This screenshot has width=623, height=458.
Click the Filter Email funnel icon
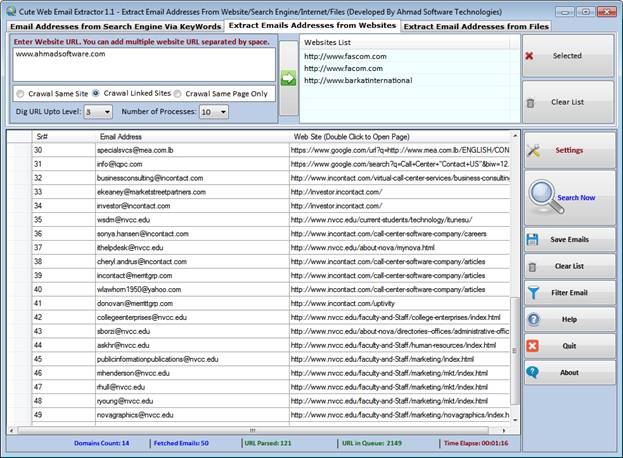(533, 292)
